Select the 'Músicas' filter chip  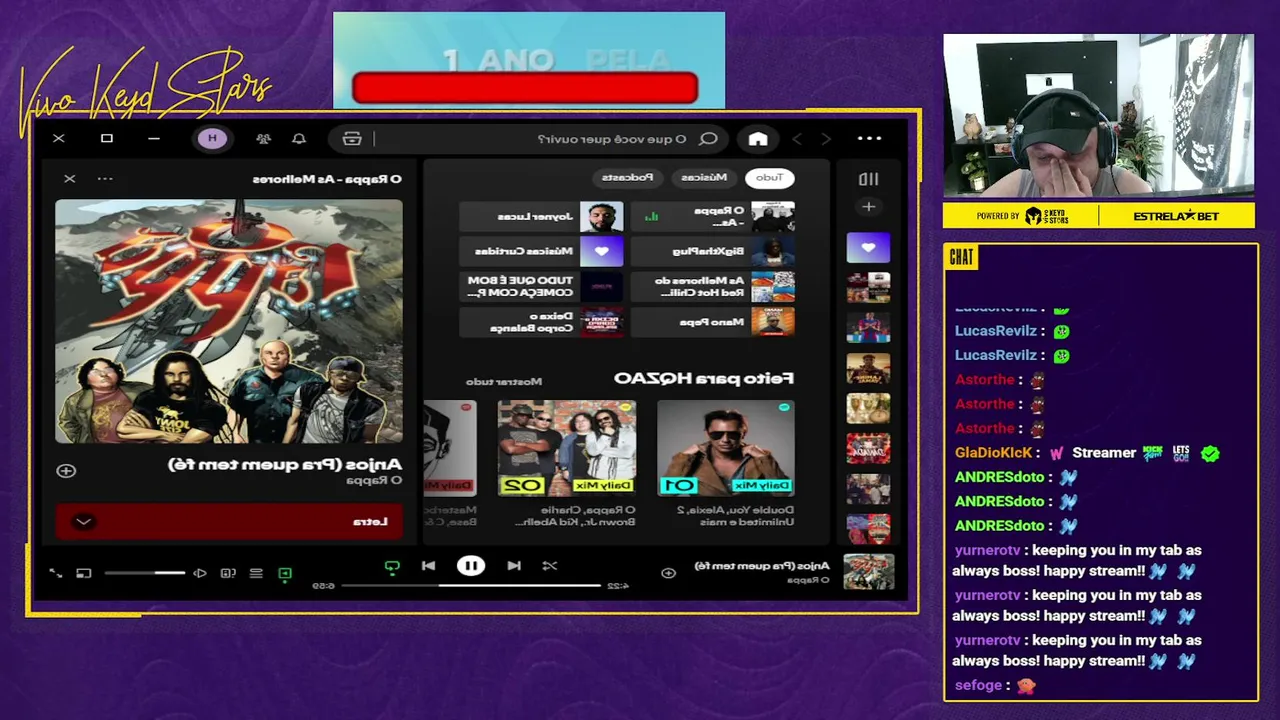704,177
